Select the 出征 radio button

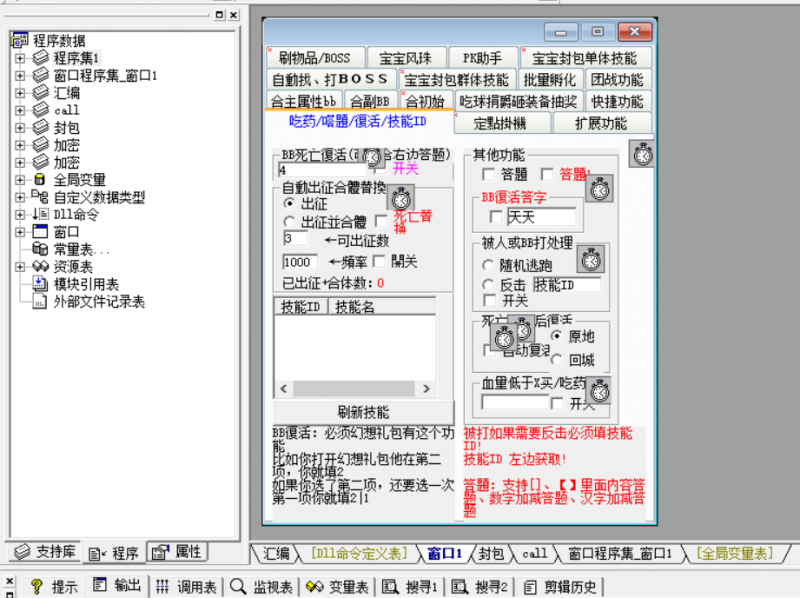pos(288,202)
